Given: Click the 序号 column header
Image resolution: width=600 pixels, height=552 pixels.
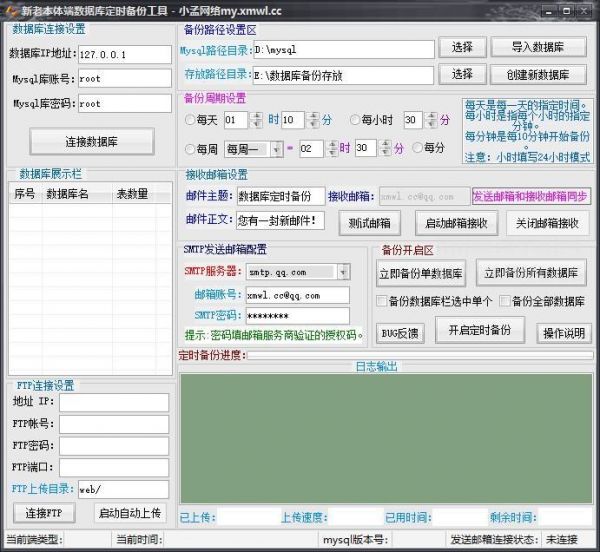Looking at the screenshot, I should [x=25, y=194].
